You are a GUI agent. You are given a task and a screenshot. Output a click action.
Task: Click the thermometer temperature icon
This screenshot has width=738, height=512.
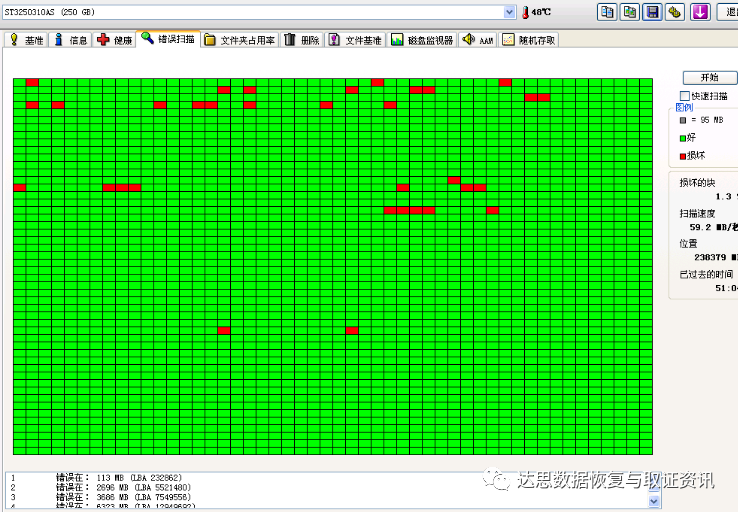pos(525,12)
